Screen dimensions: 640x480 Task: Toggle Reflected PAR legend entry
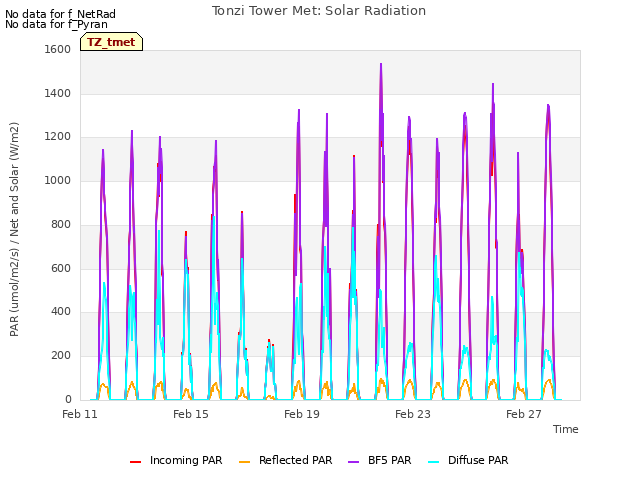286,460
